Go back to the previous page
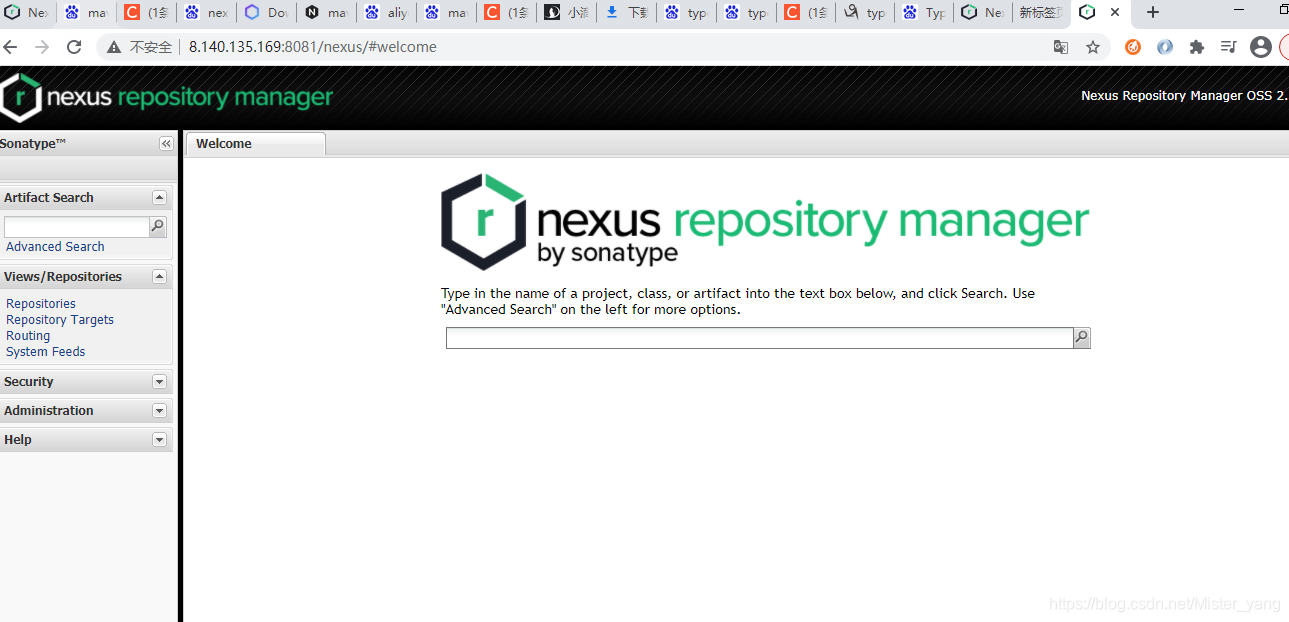This screenshot has height=622, width=1289. pos(11,47)
